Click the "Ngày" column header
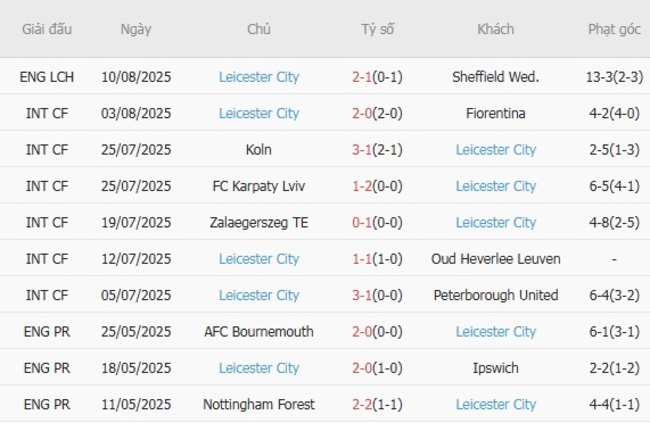 click(136, 30)
